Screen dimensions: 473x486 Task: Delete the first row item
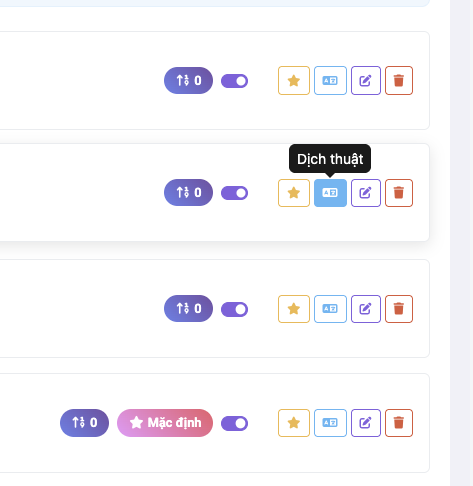(399, 81)
